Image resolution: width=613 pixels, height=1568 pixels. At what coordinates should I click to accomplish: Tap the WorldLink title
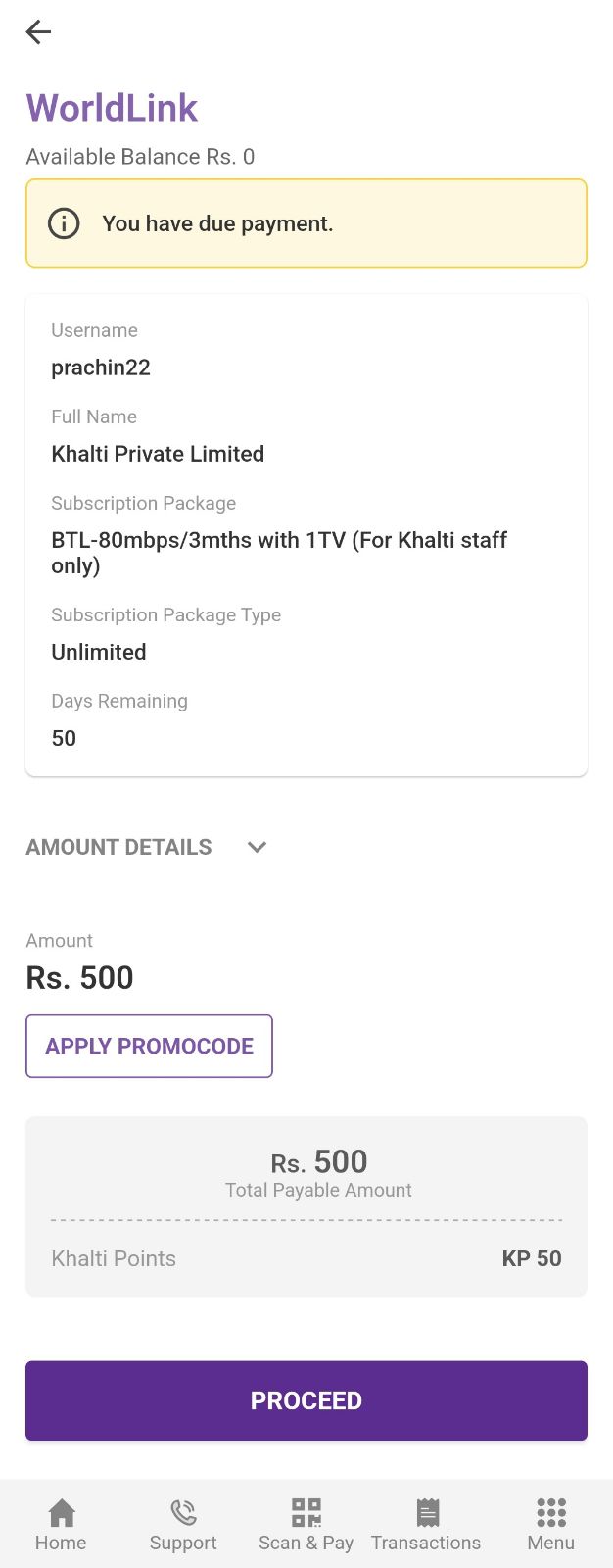(112, 108)
